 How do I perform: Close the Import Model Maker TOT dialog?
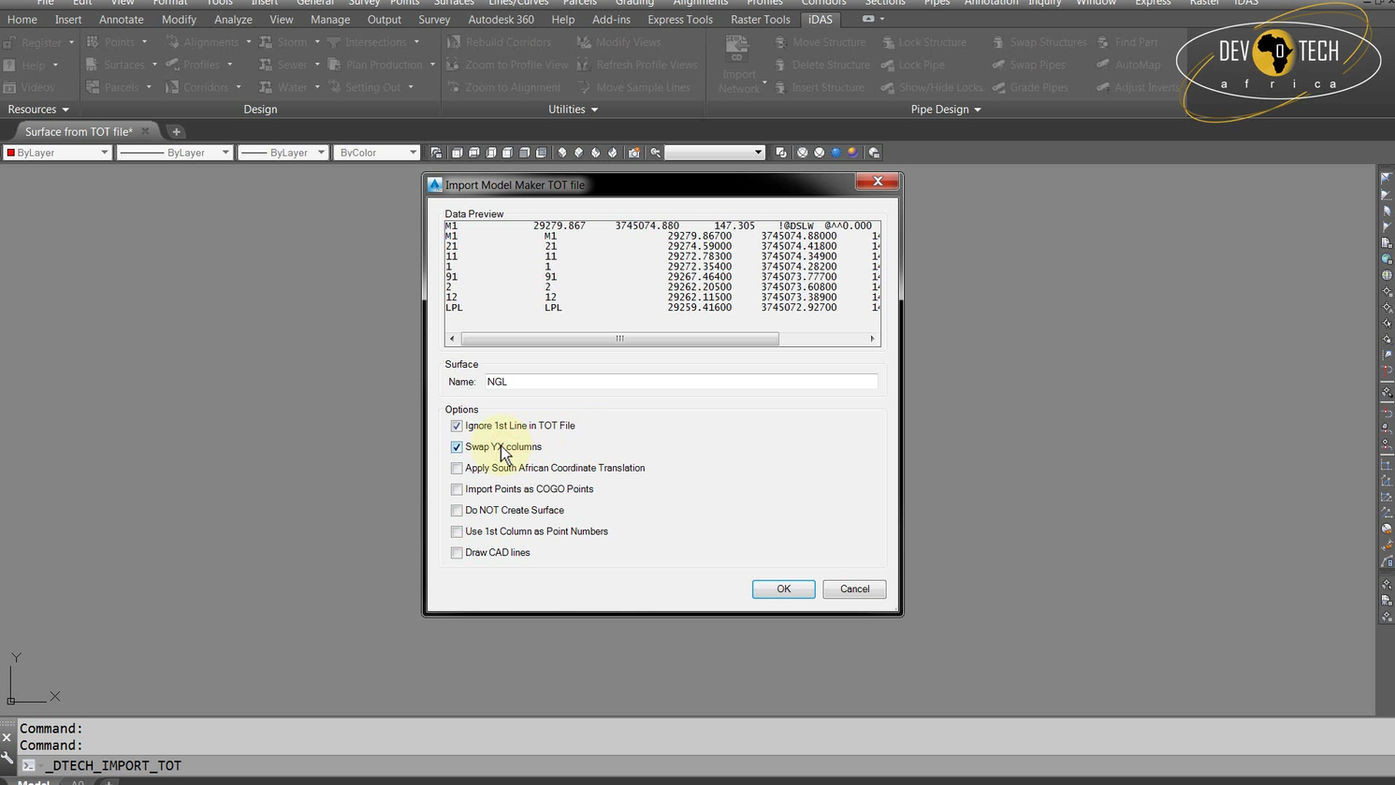coord(877,181)
